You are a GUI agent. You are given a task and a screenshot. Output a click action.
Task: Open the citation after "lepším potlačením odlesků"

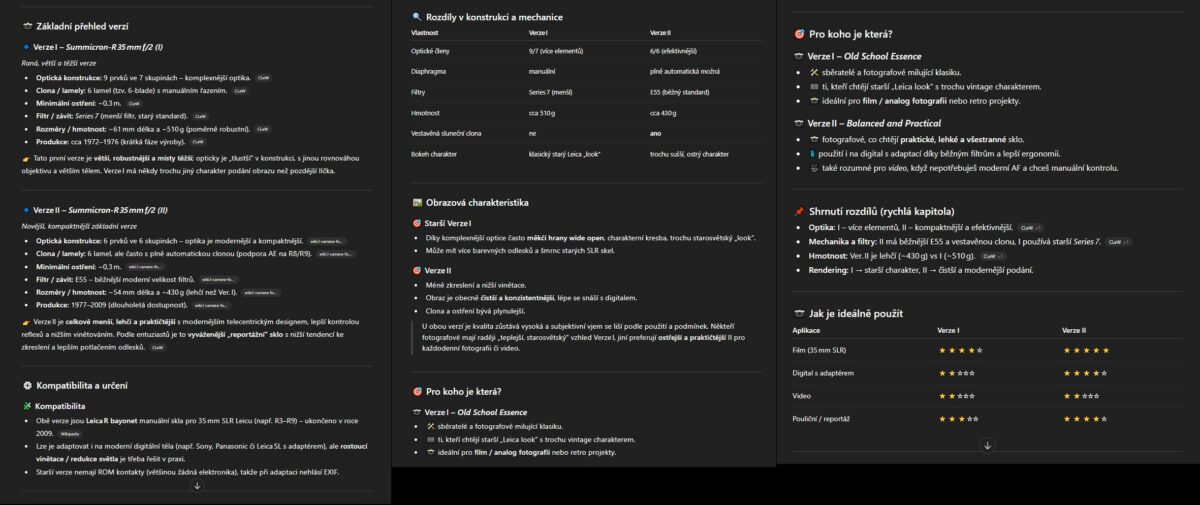coord(157,347)
